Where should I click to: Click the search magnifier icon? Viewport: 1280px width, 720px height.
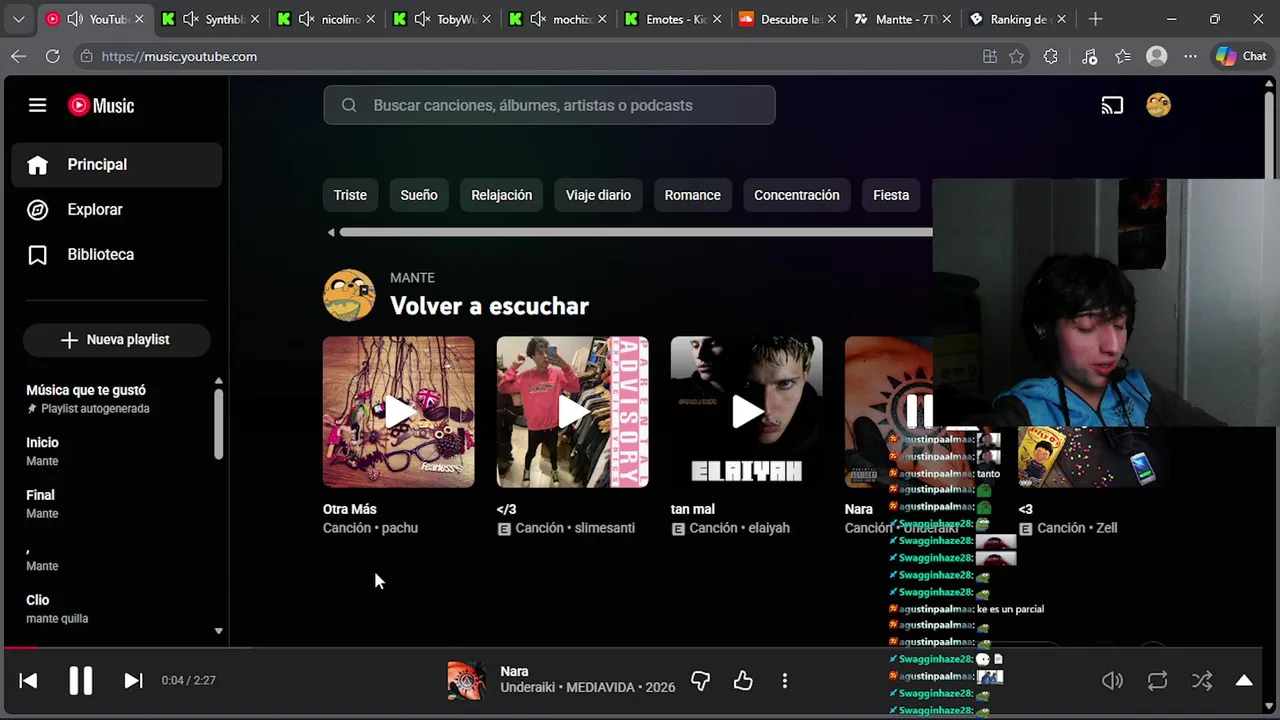[349, 105]
